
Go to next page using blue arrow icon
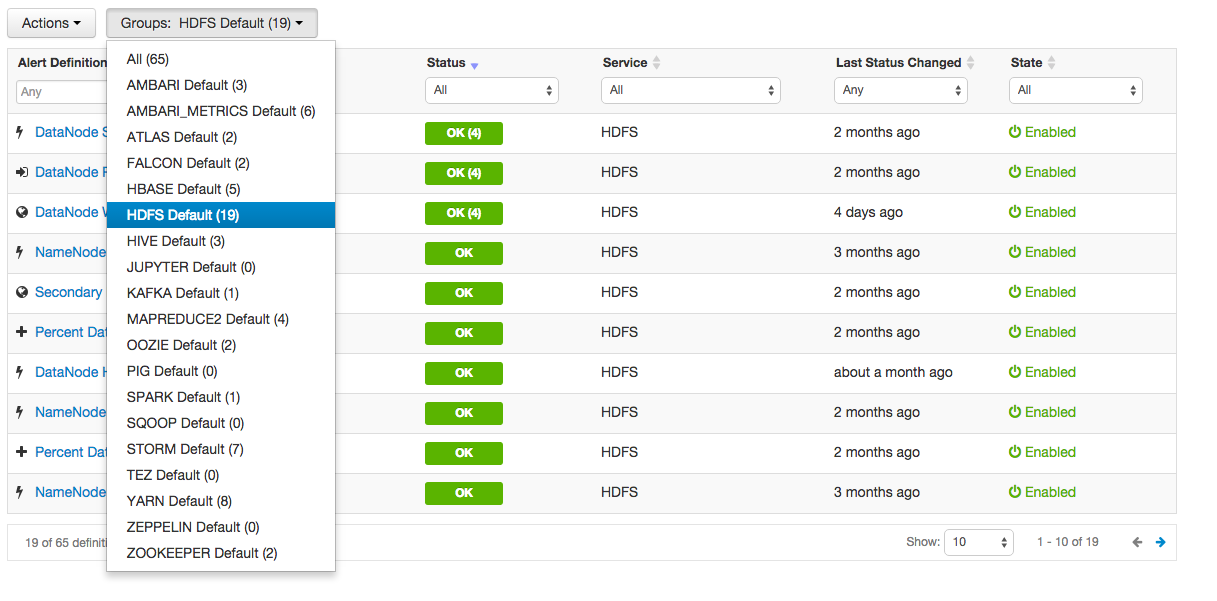click(x=1160, y=541)
